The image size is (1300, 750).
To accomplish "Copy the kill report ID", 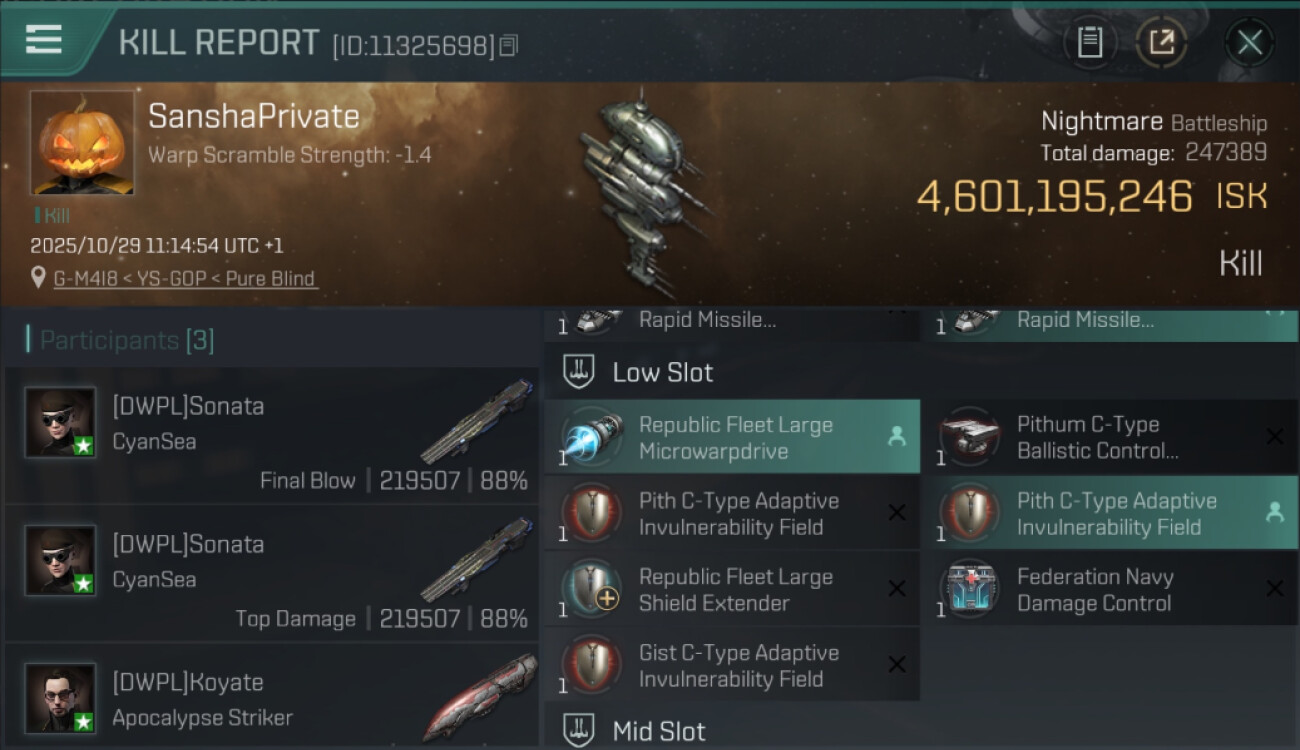I will coord(509,46).
